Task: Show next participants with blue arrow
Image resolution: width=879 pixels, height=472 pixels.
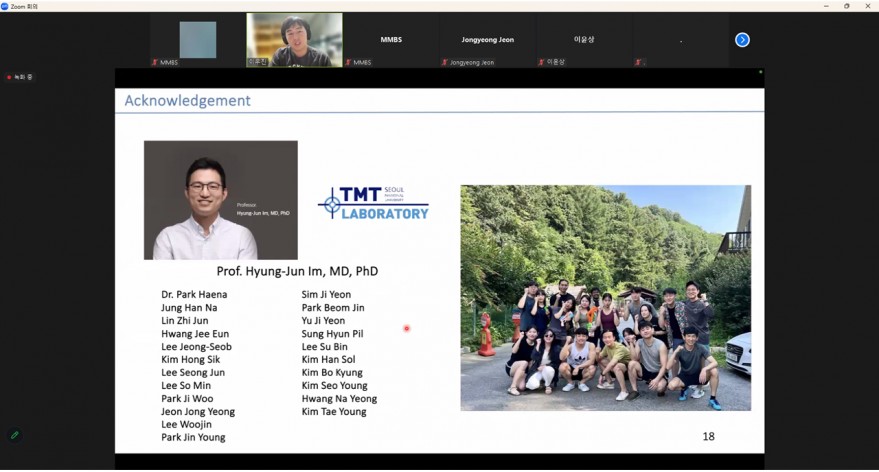Action: (742, 40)
